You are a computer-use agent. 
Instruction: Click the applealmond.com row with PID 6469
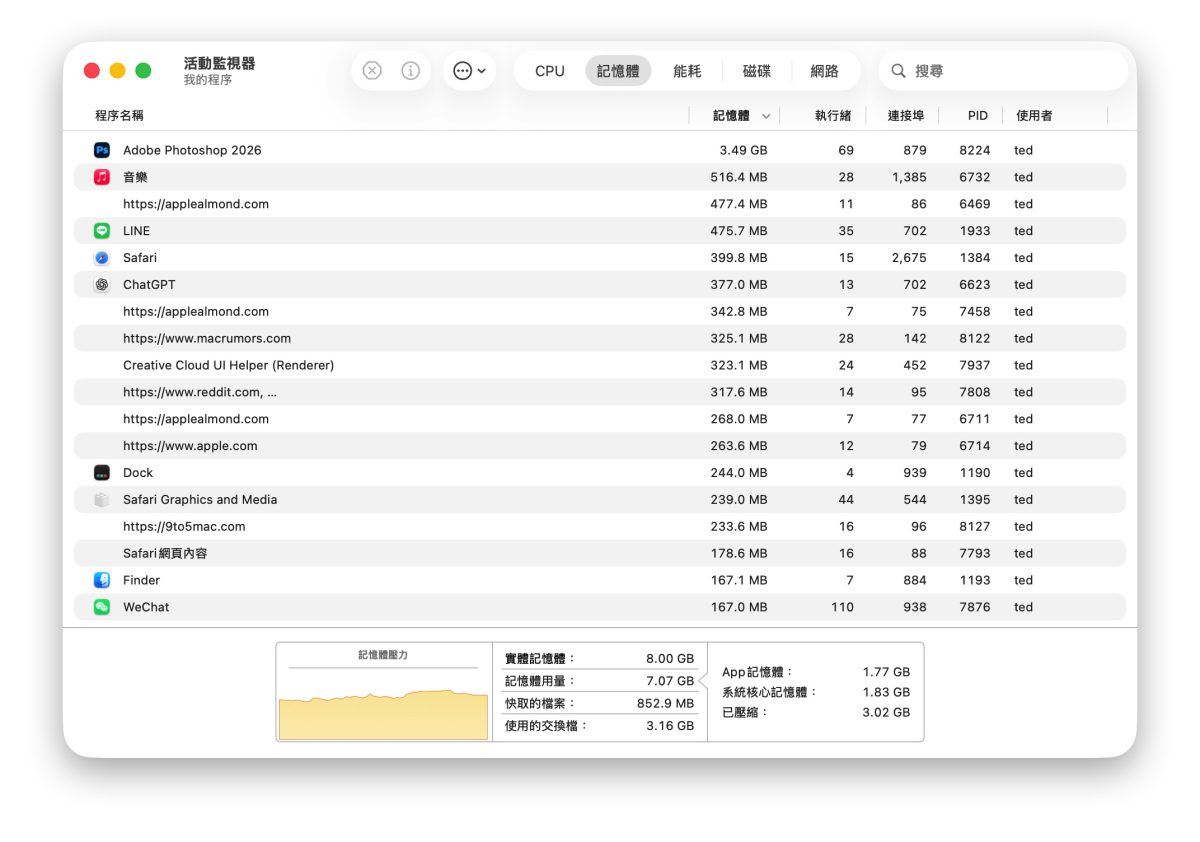pos(600,204)
